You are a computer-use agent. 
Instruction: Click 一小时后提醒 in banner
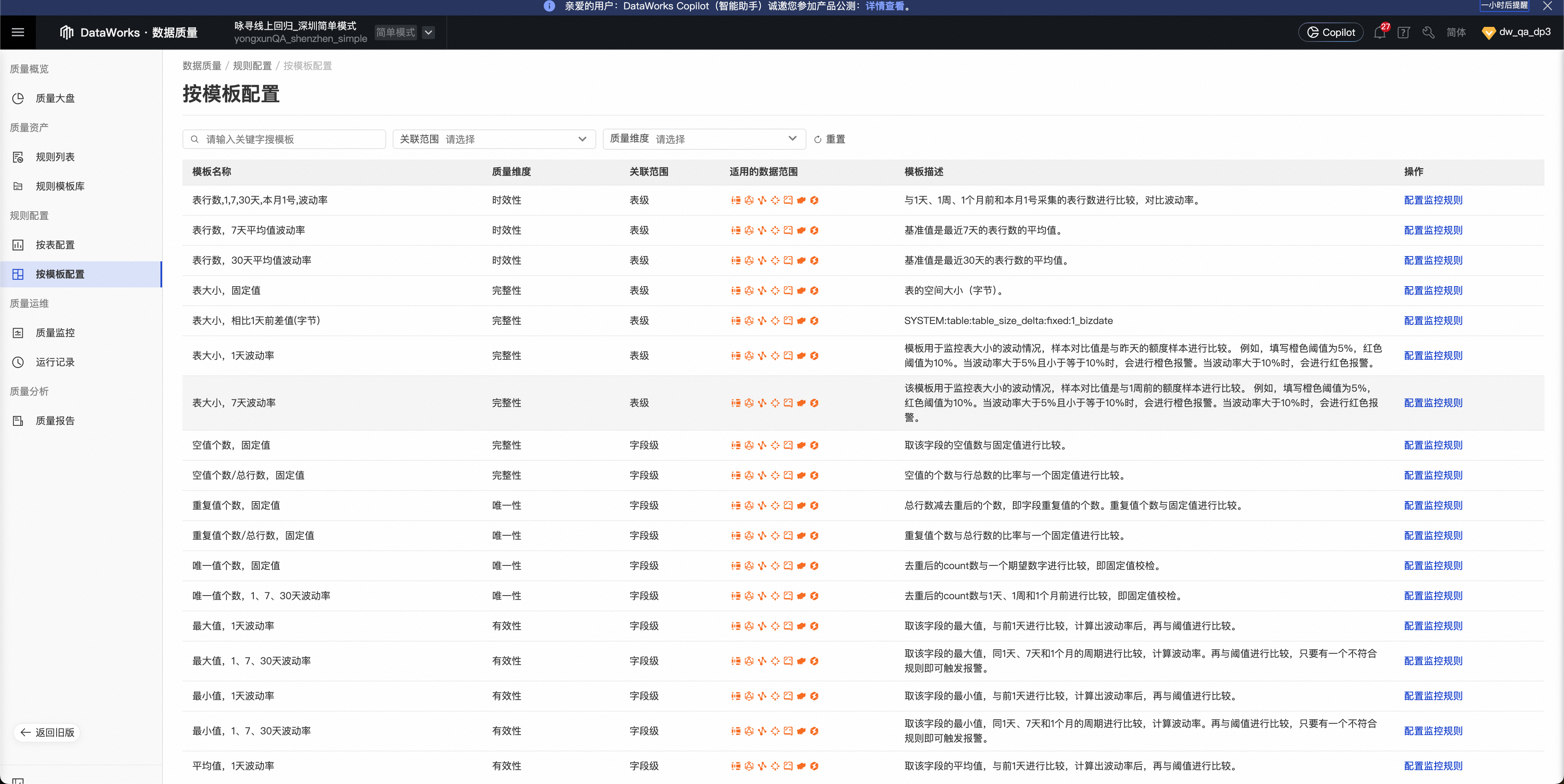[1504, 5]
